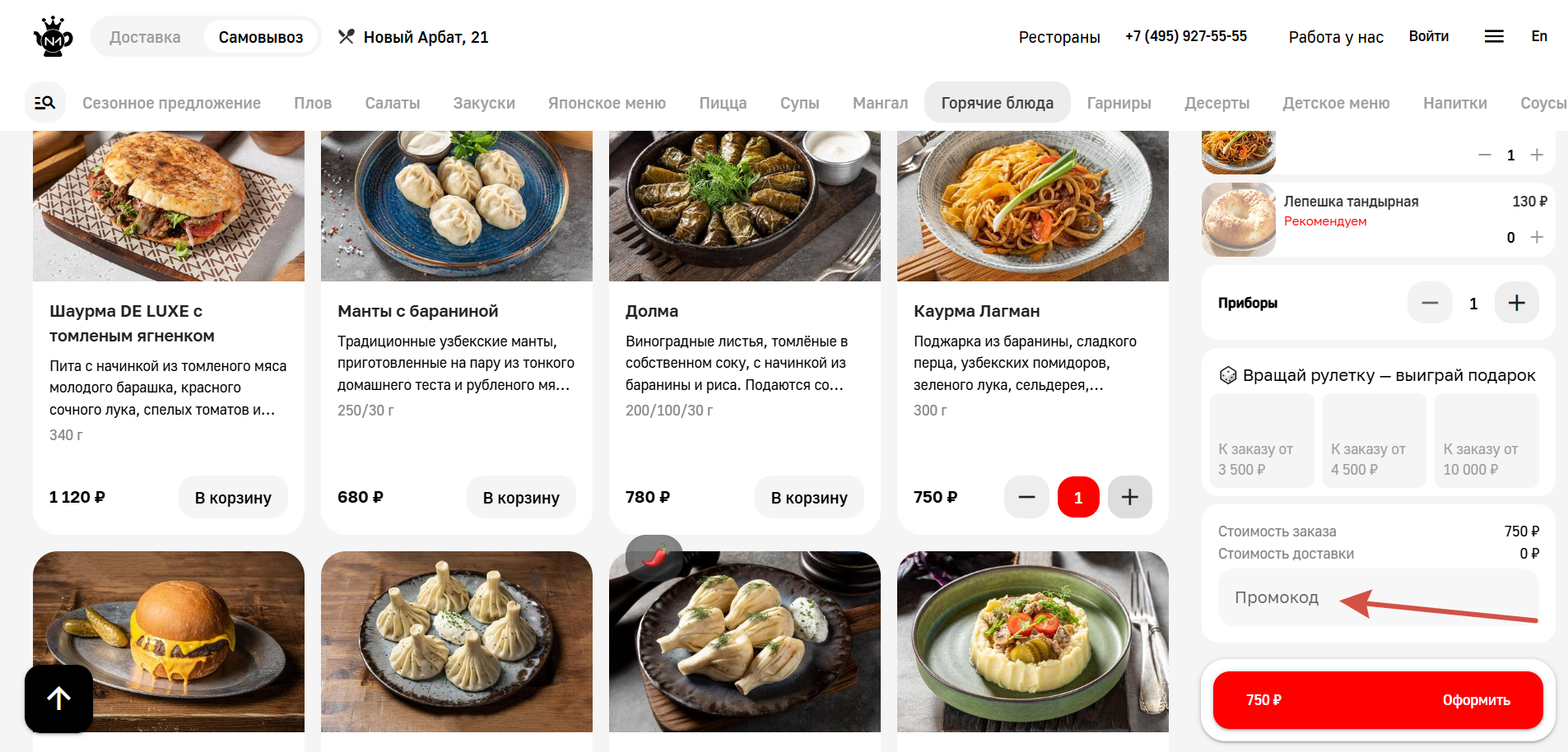Open the hamburger menu icon
1568x752 pixels.
click(x=1494, y=36)
